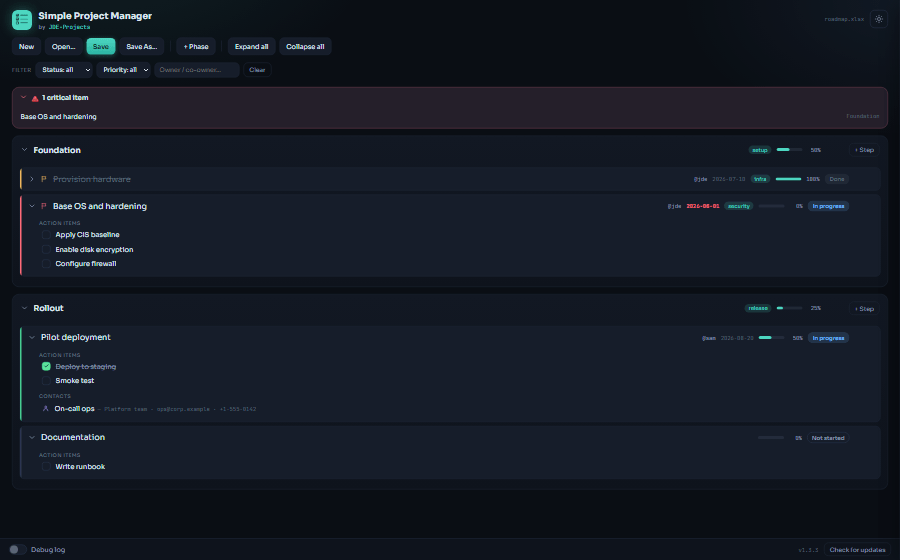Click the Simple Project Manager logo icon
The width and height of the screenshot is (900, 560).
(22, 20)
